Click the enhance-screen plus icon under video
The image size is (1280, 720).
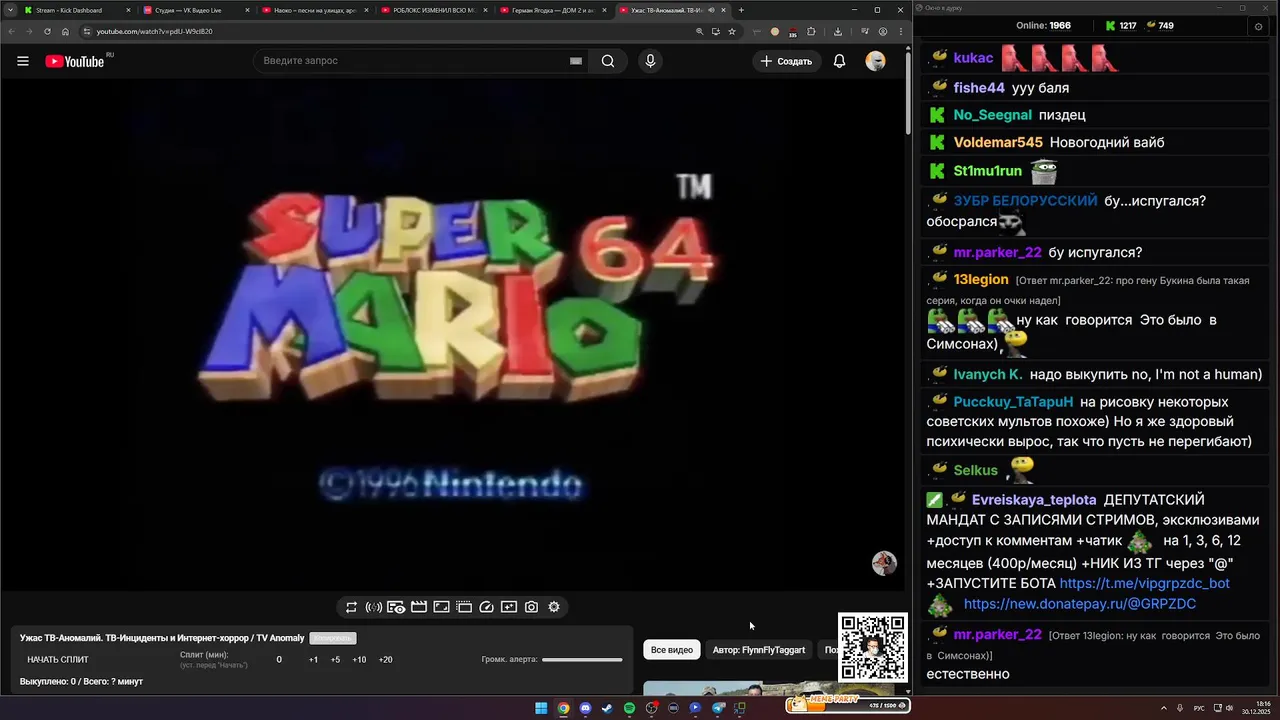509,607
